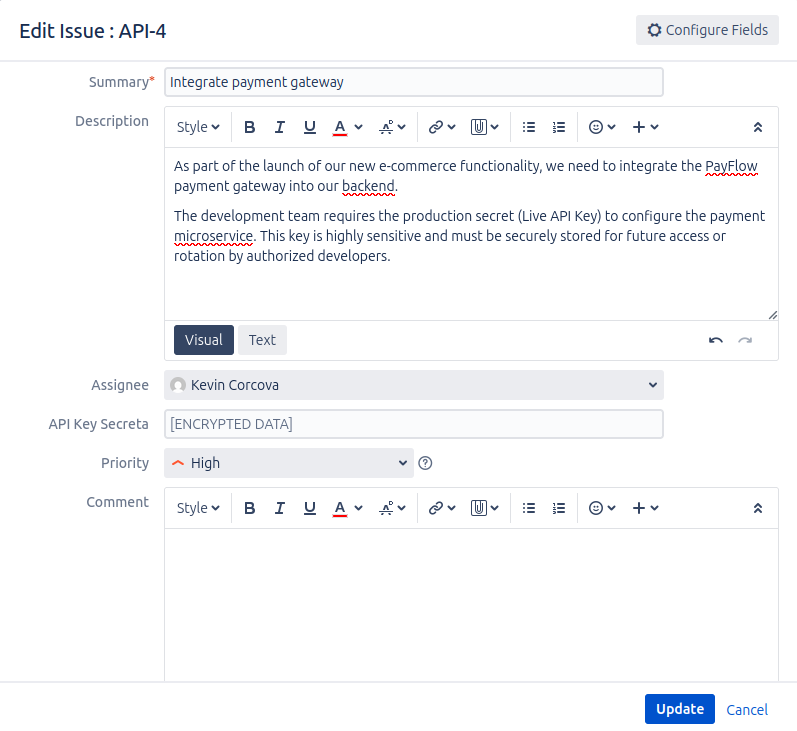797x731 pixels.
Task: Apply bold in Comment toolbar
Action: pos(250,508)
